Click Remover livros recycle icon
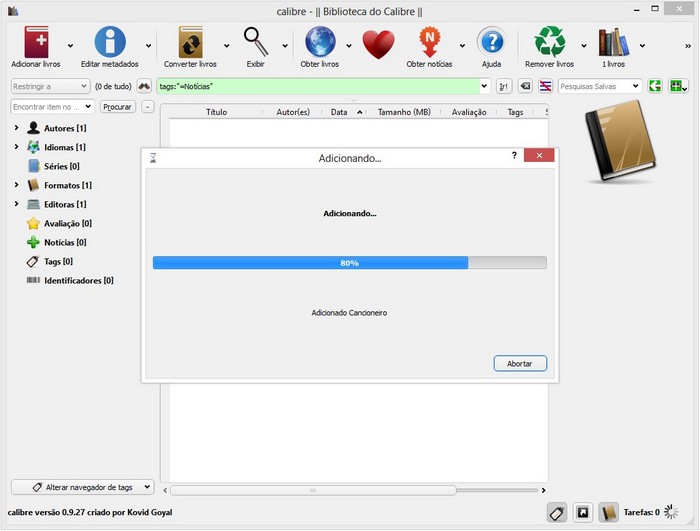The width and height of the screenshot is (700, 531). coord(550,42)
